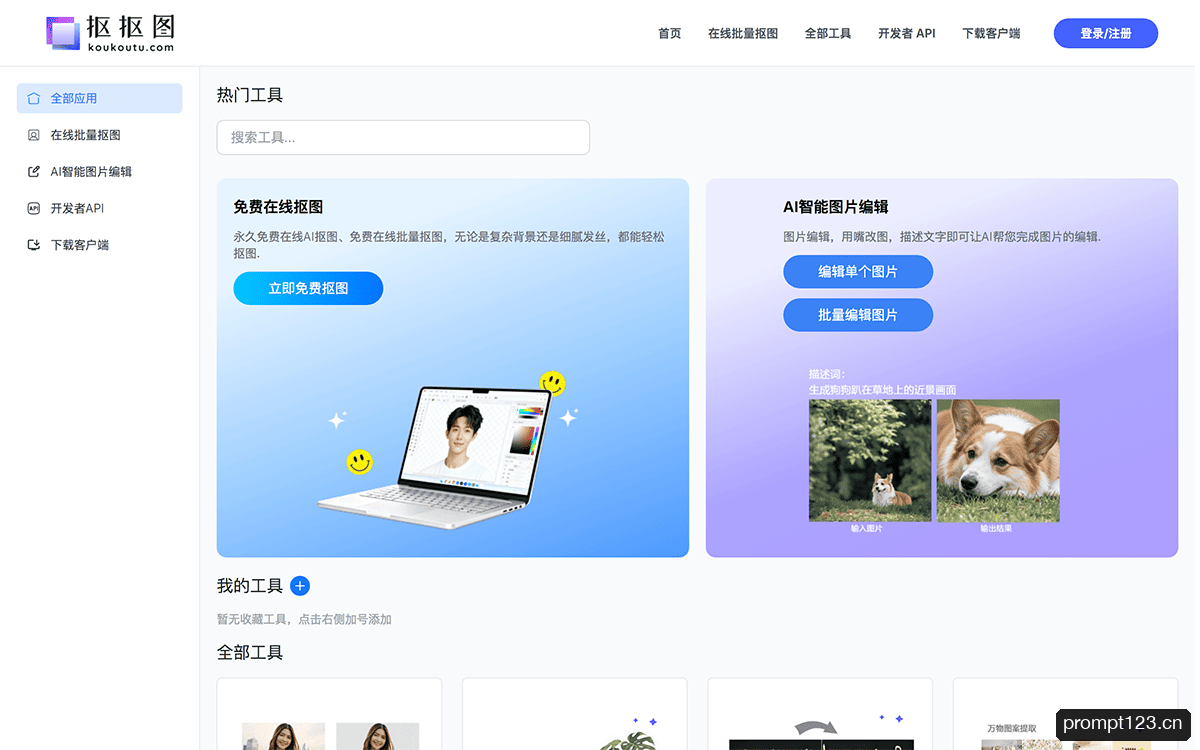The height and width of the screenshot is (750, 1200).
Task: Select 开发者API label in sidebar
Action: [77, 208]
